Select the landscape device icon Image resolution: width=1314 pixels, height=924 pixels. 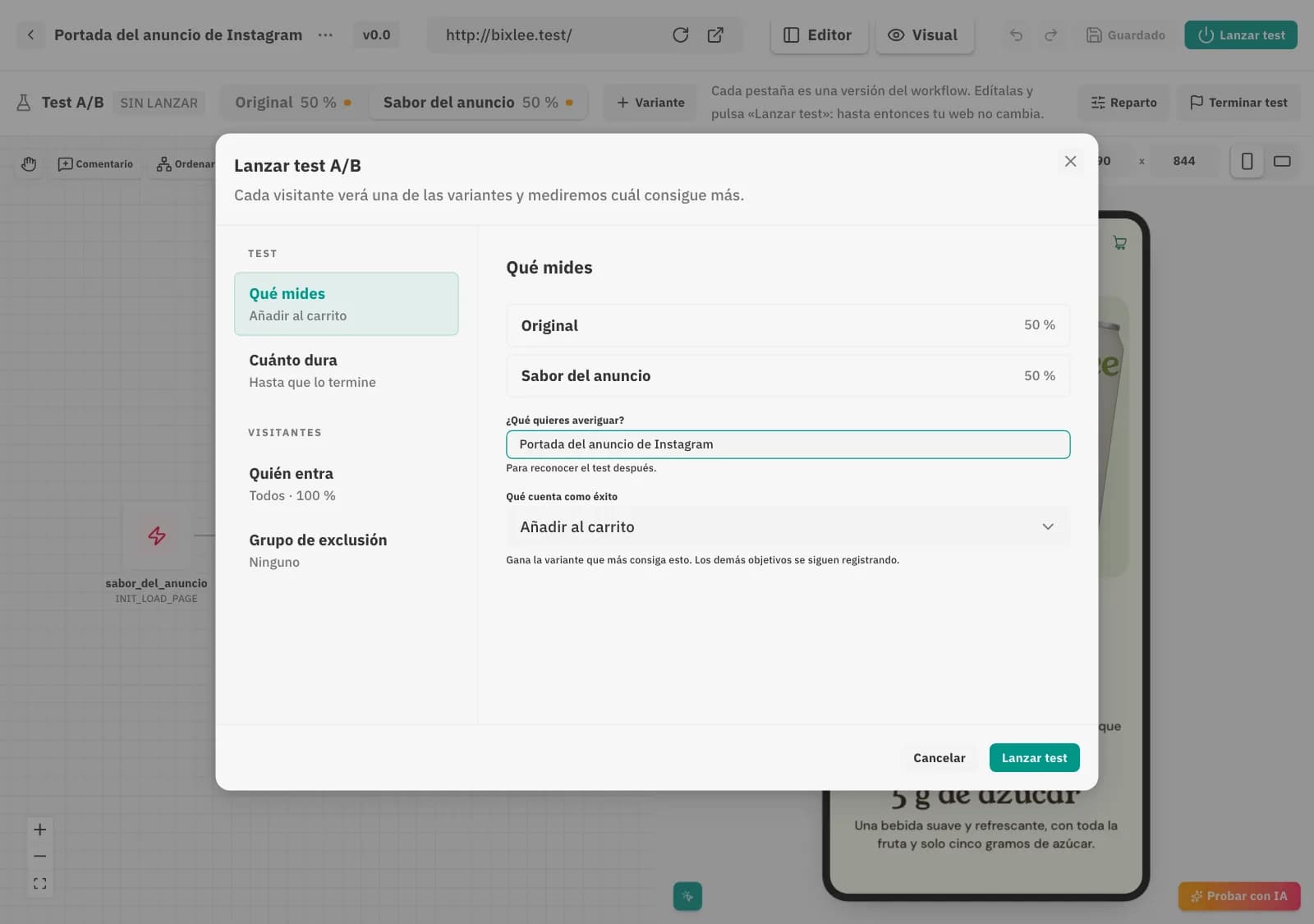pos(1282,161)
